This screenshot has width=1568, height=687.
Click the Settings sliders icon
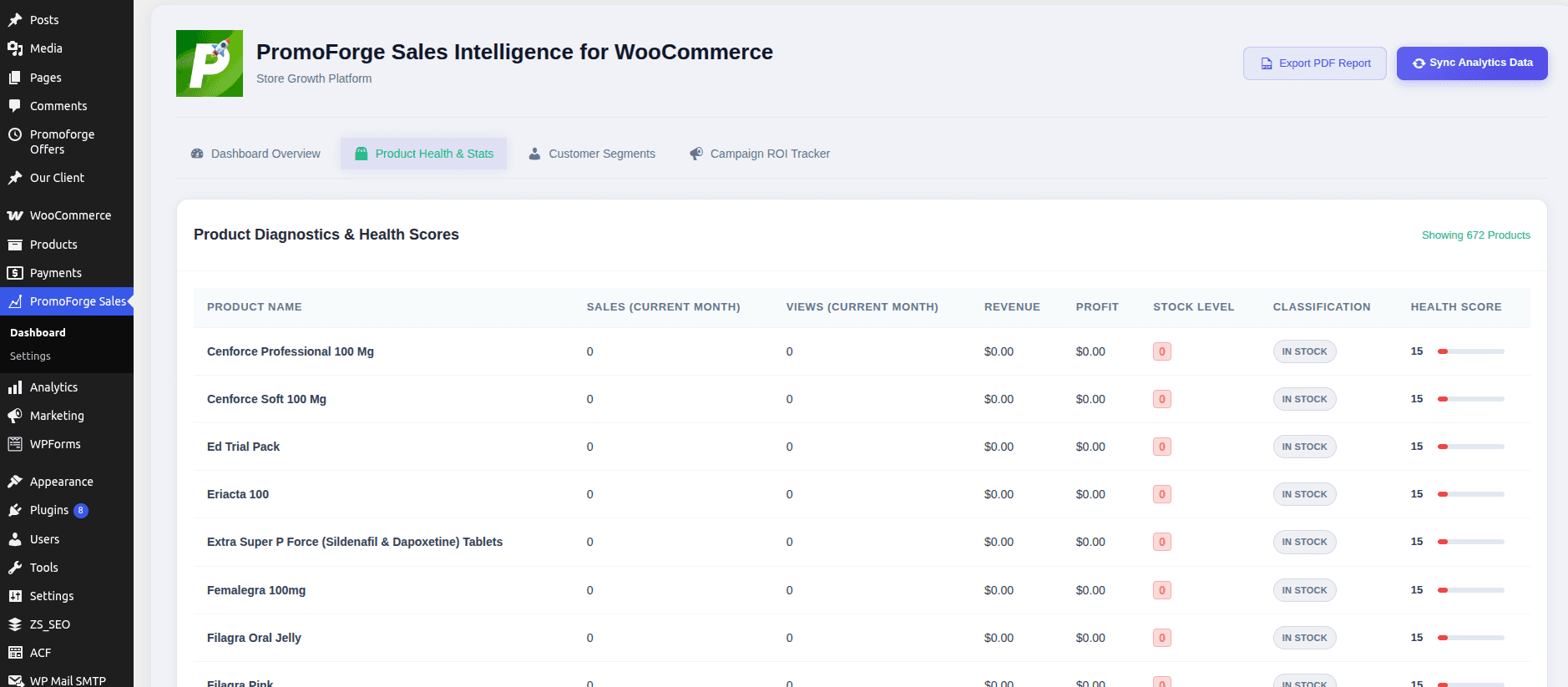coord(15,596)
